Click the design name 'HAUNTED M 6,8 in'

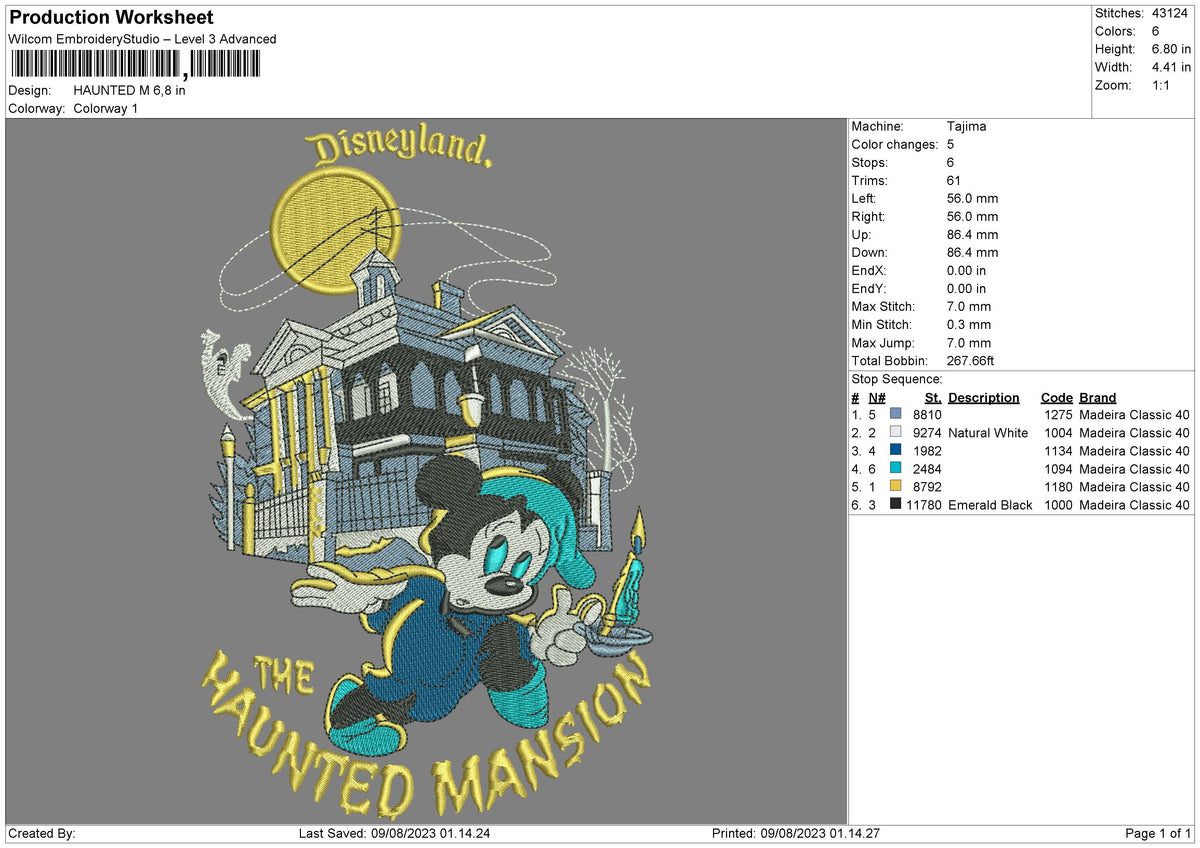click(129, 90)
